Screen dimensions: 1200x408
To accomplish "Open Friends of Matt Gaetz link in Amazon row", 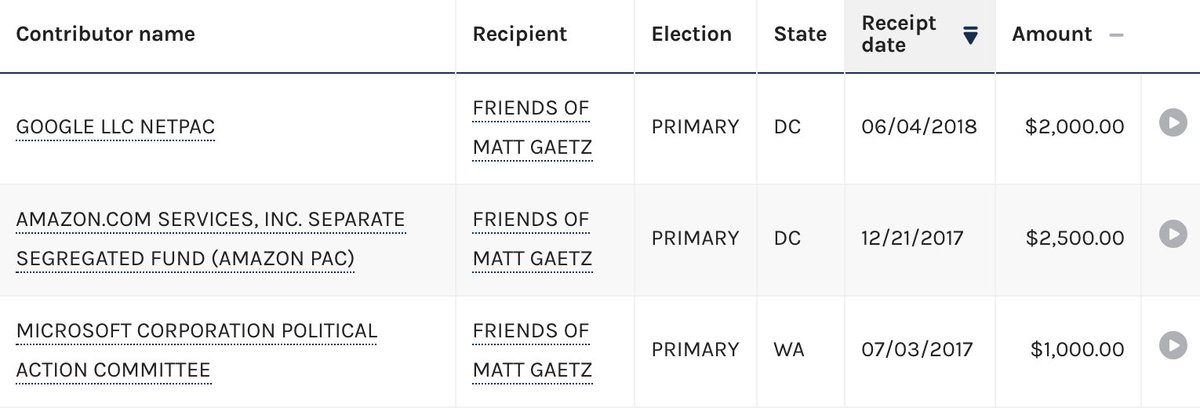I will 532,239.
